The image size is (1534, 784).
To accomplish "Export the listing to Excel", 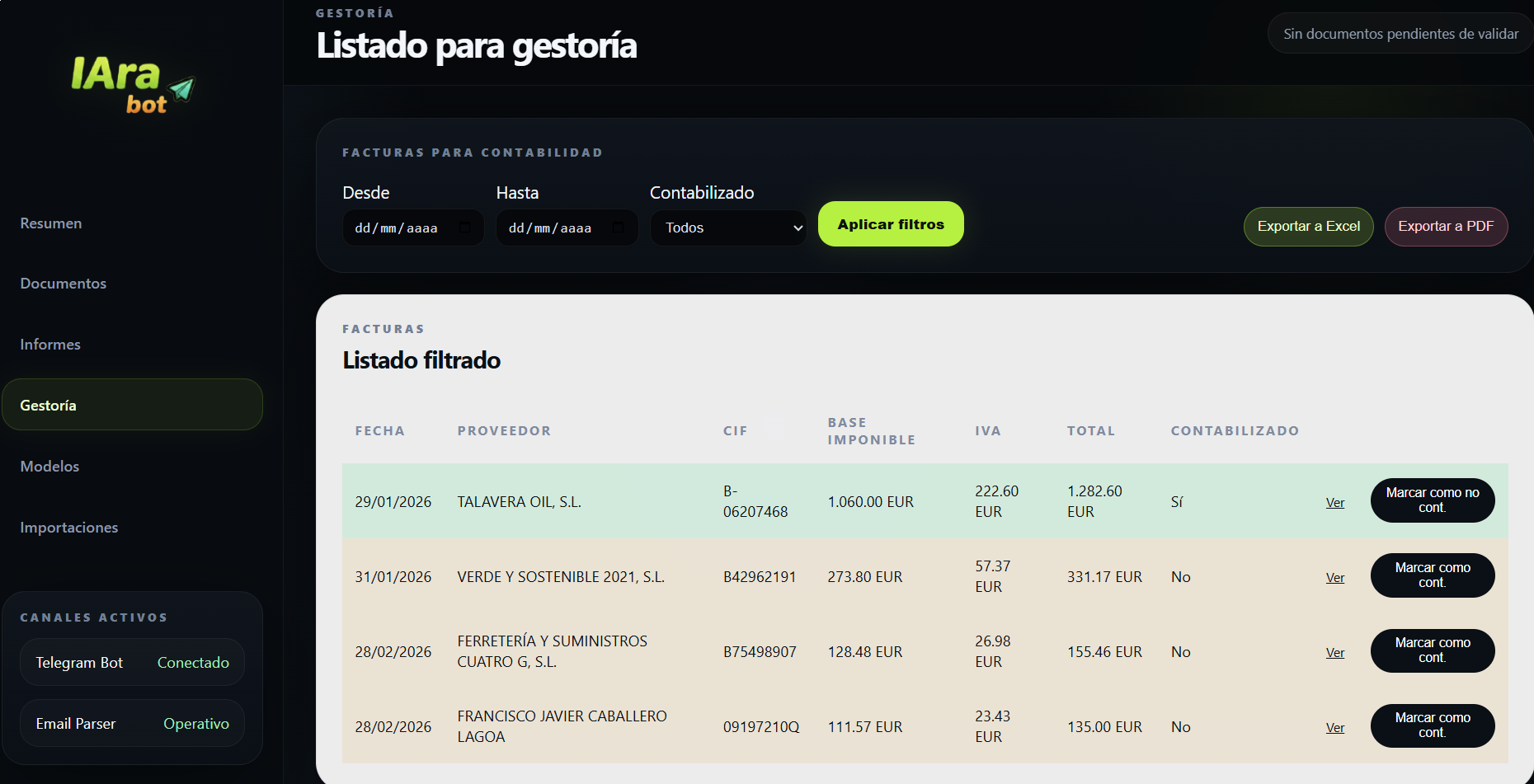I will click(1308, 226).
